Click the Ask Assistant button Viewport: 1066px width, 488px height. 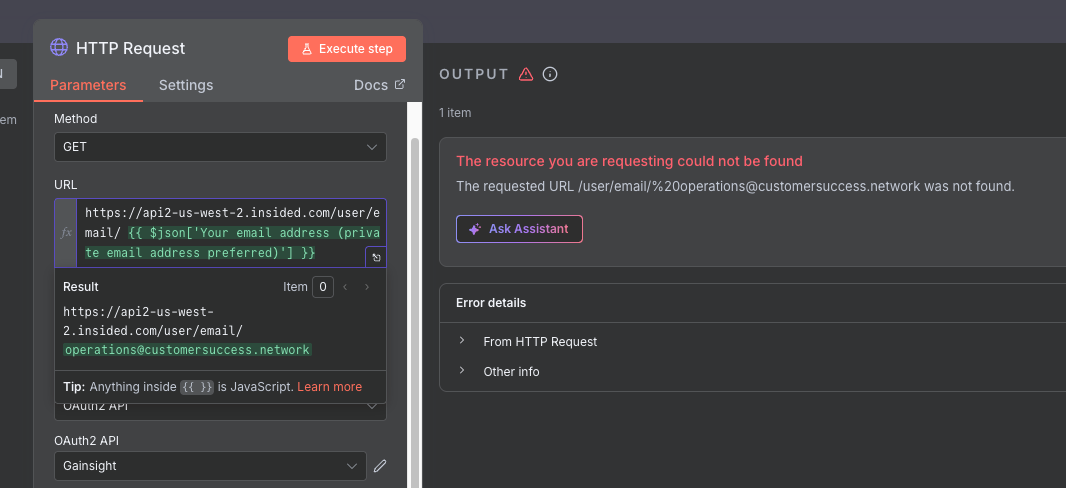coord(519,229)
